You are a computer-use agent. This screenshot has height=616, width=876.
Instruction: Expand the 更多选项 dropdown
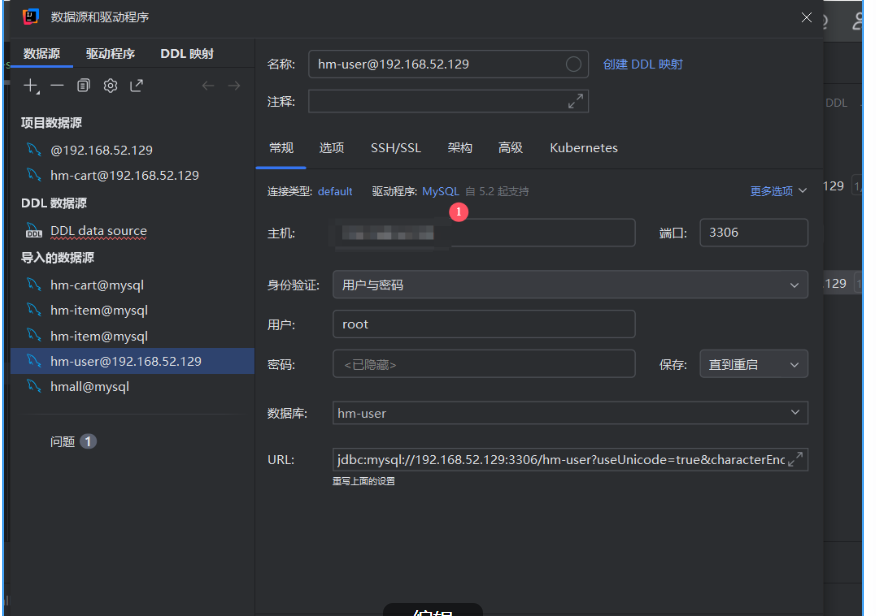click(x=778, y=191)
